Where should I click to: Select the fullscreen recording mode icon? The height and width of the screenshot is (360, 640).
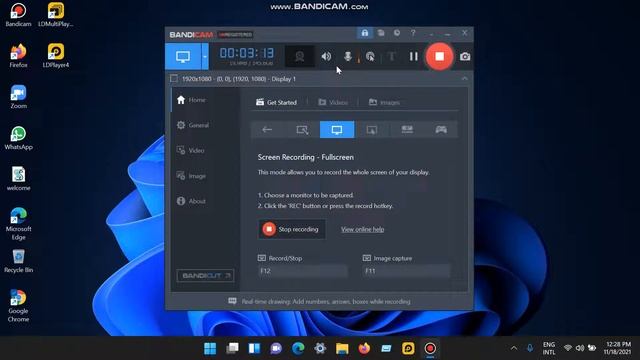[337, 130]
